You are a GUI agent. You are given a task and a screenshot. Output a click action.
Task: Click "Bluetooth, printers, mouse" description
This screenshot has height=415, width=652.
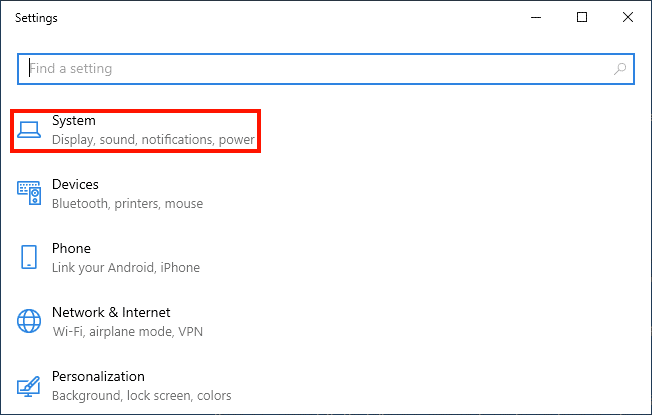coord(127,204)
